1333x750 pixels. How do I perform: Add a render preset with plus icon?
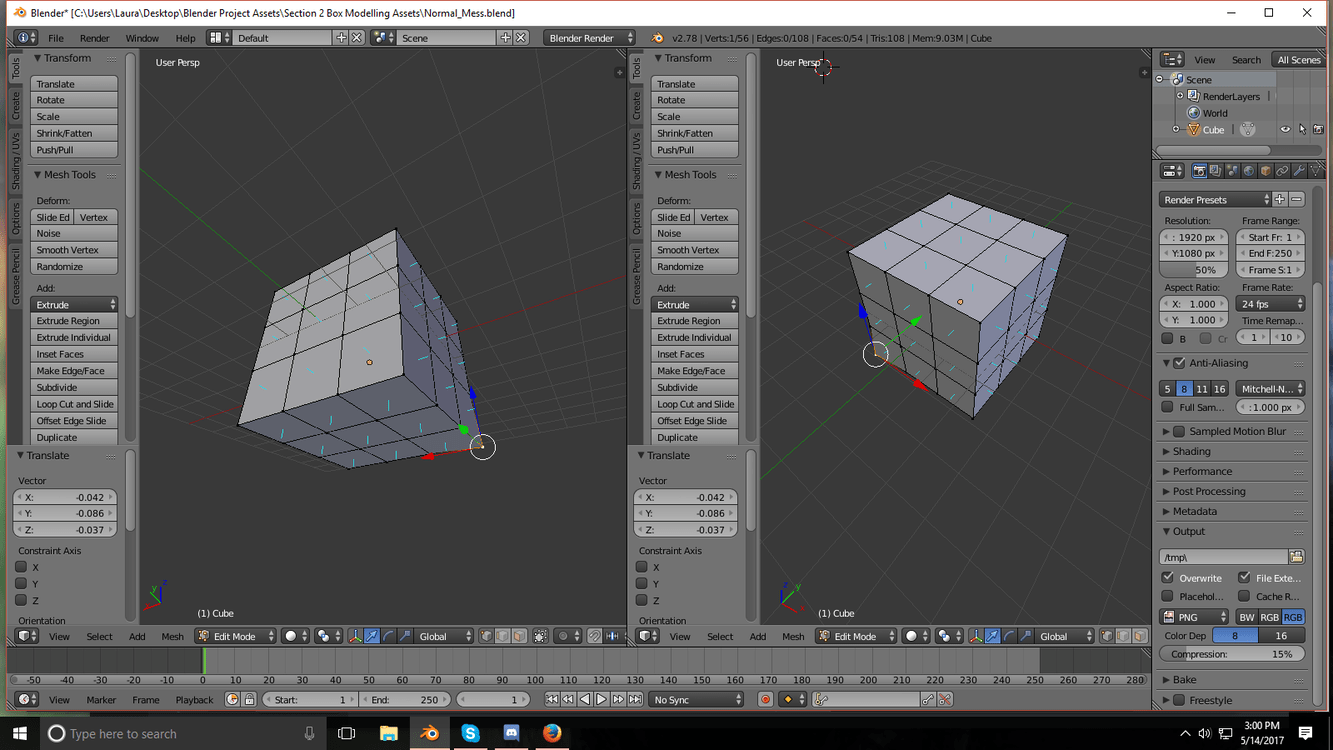pyautogui.click(x=1279, y=200)
